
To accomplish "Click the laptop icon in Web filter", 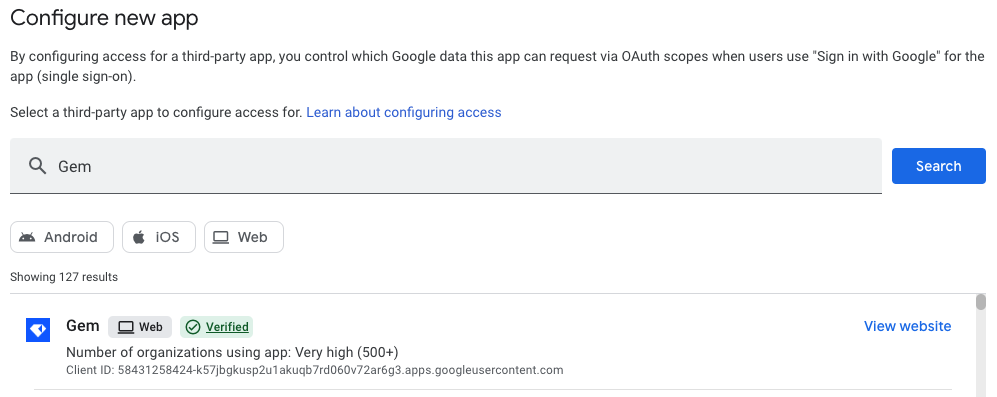I will pos(221,237).
